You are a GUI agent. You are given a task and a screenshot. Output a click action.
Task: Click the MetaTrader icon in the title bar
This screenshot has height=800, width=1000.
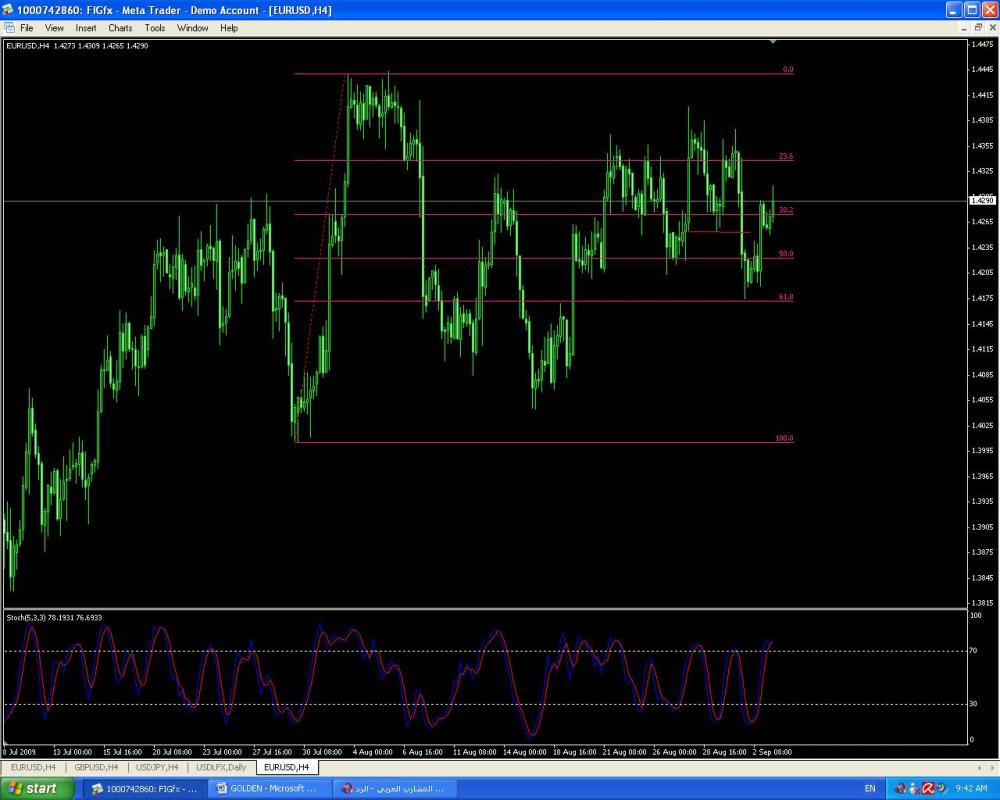[x=8, y=10]
